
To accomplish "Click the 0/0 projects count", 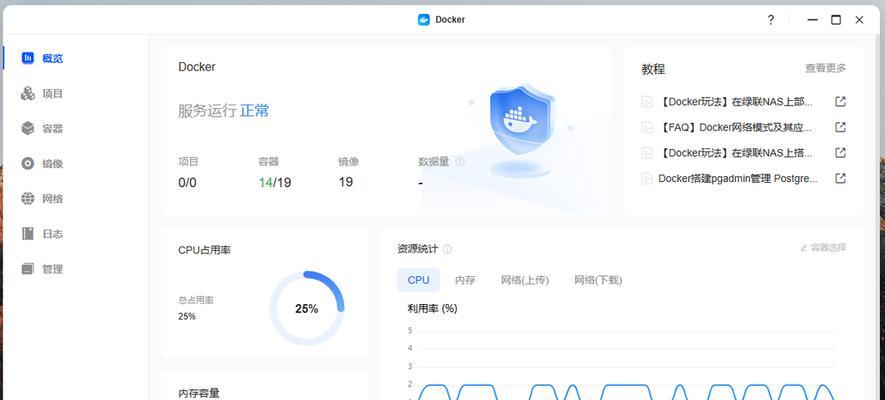I will click(187, 183).
